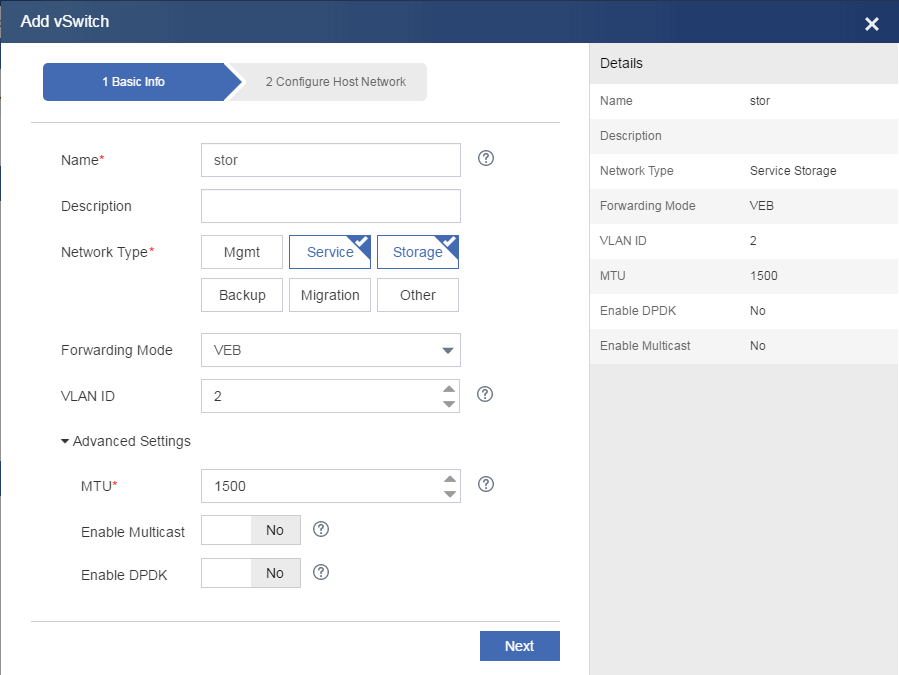Switch to Configure Host Network step
The height and width of the screenshot is (675, 899).
point(335,82)
